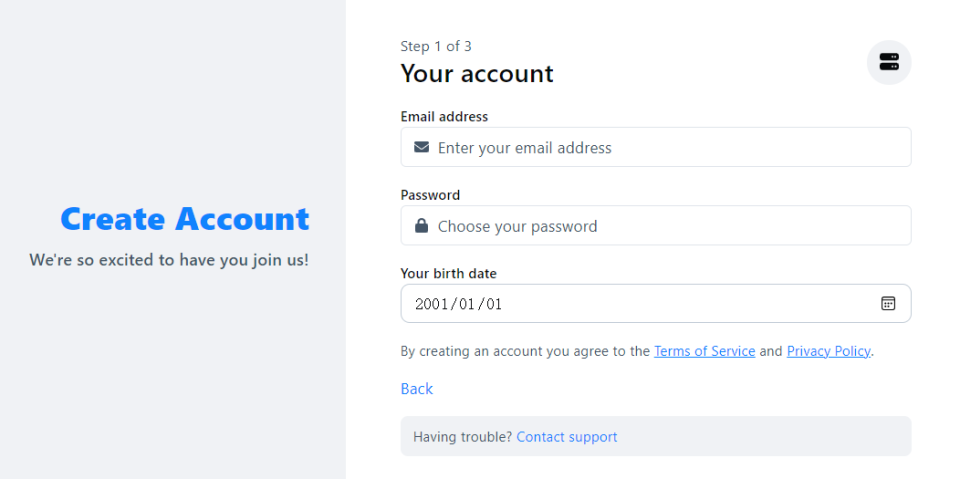Click the Email address label

tap(444, 116)
